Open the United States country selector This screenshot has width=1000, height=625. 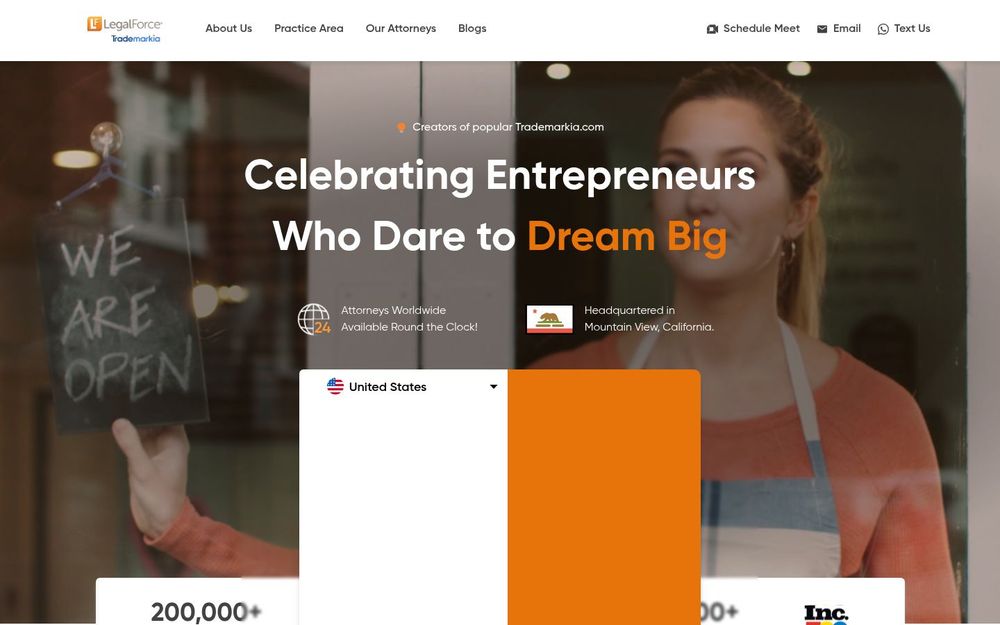412,386
